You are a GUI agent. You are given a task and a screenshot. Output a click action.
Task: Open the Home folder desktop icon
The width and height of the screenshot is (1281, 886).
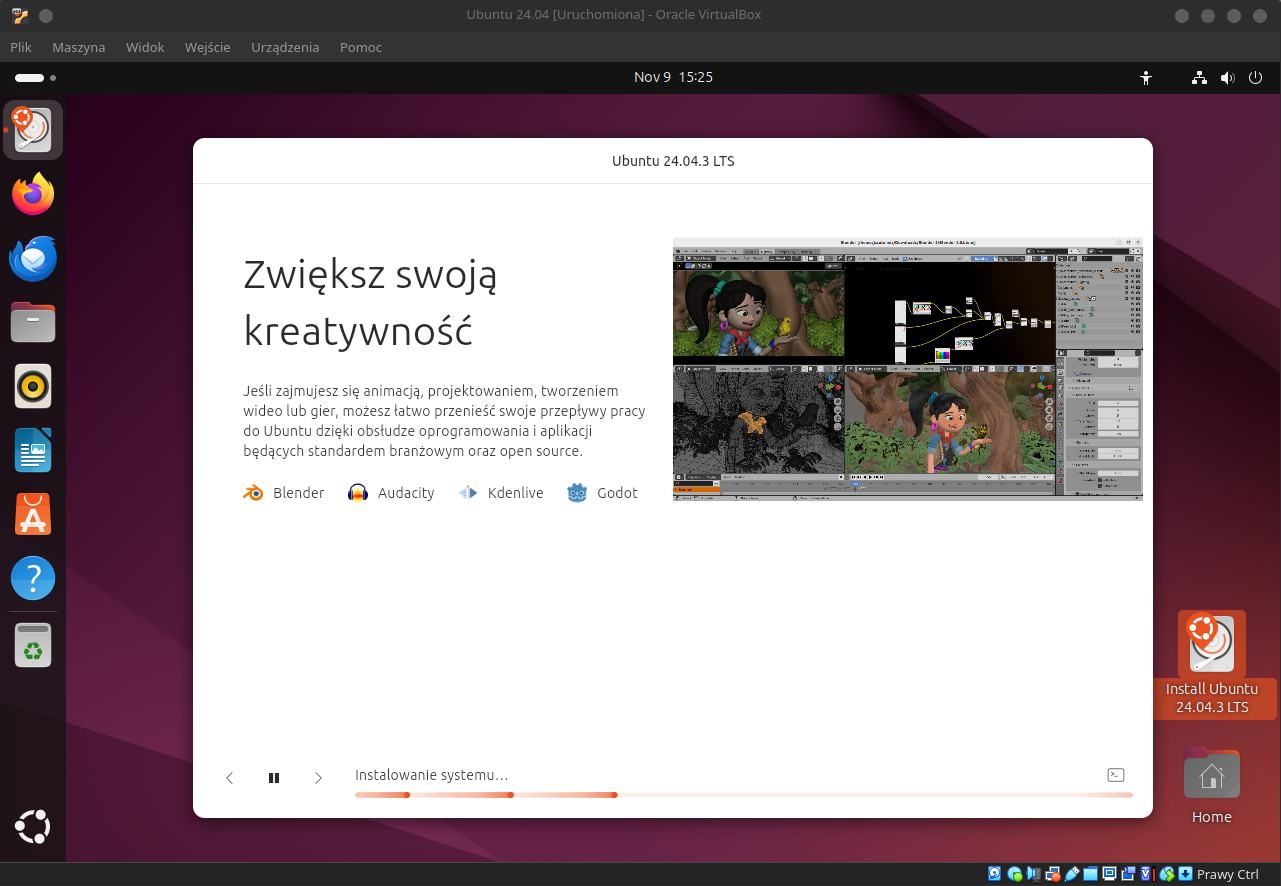click(1212, 786)
